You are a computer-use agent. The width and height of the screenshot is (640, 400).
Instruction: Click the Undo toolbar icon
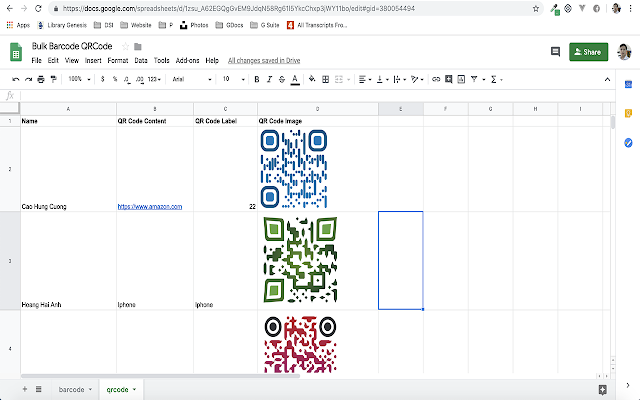(16, 79)
